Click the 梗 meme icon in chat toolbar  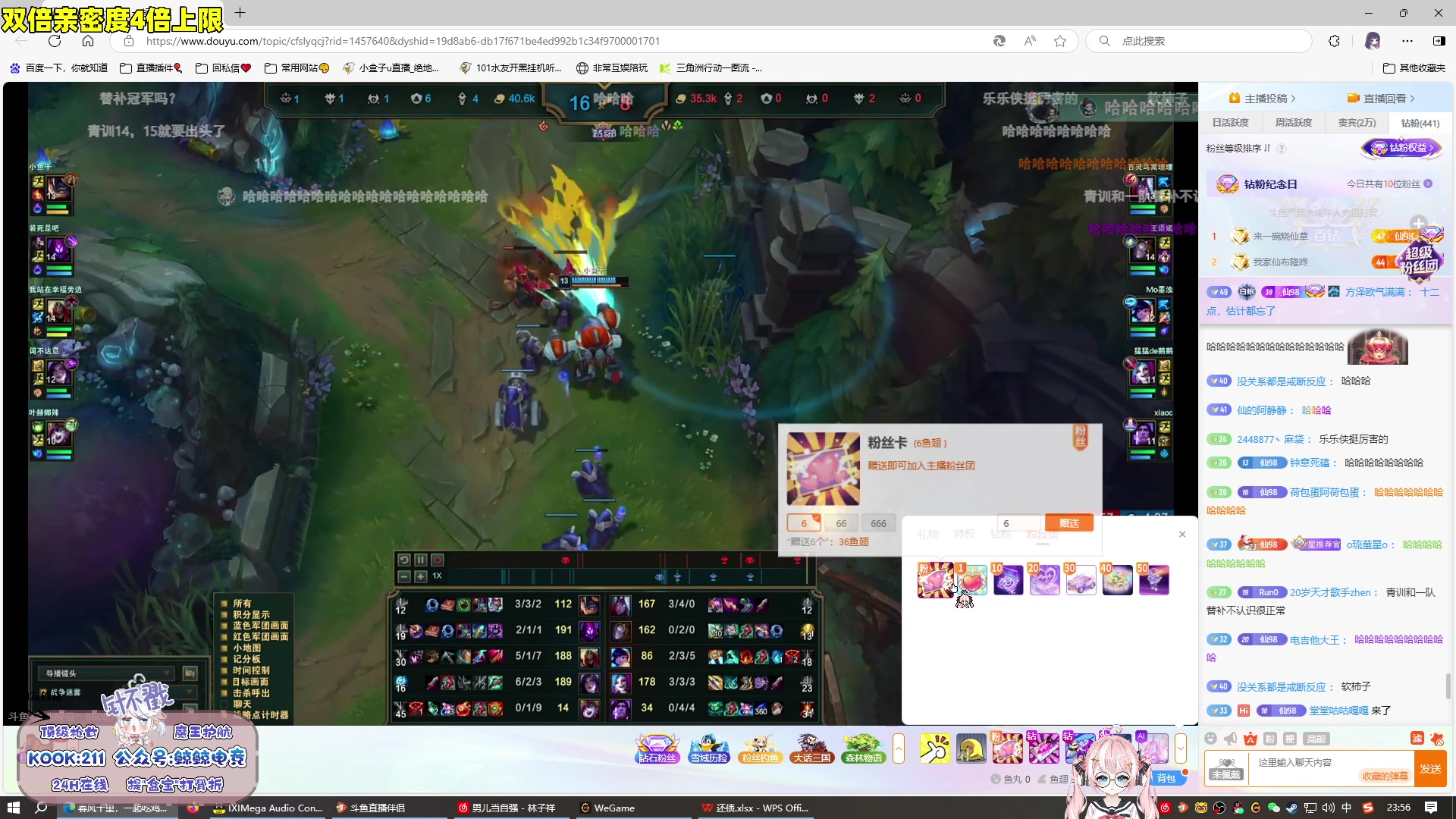1290,739
